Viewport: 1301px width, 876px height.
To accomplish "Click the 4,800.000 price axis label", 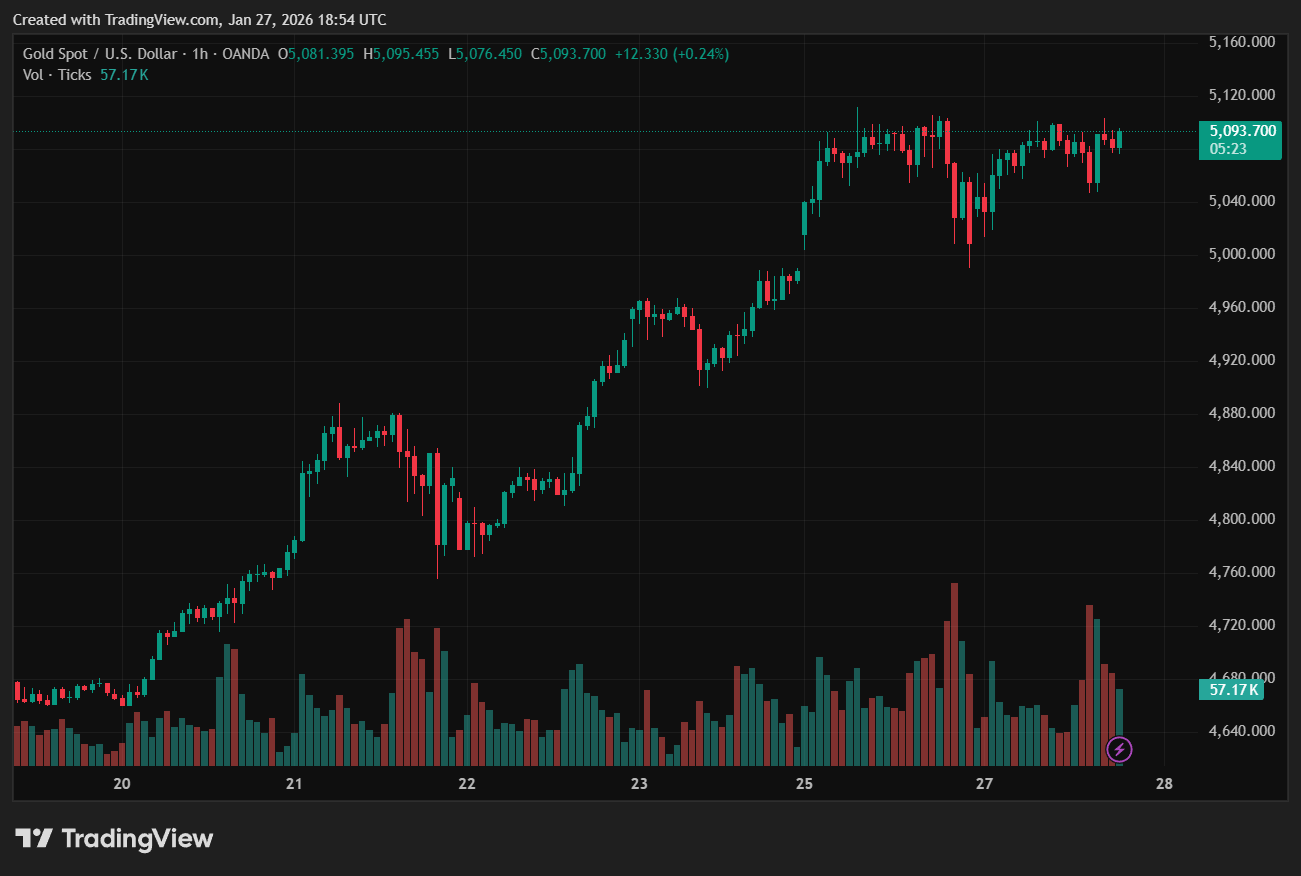I will [x=1241, y=519].
